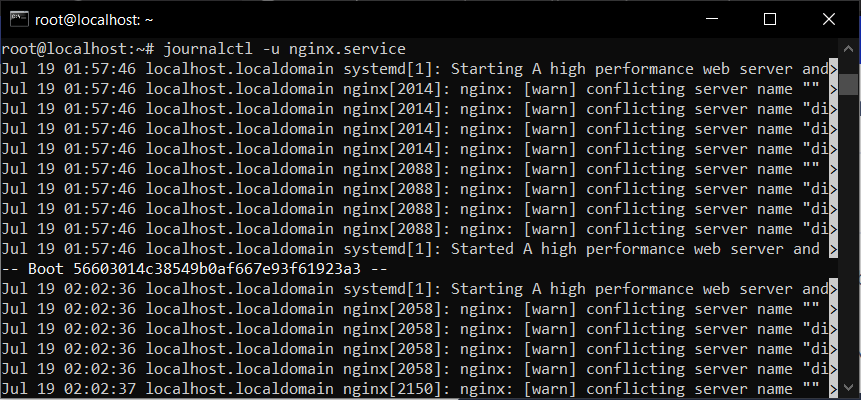
Task: Click the nginx[2014] line with server name ""
Action: [x=419, y=89]
